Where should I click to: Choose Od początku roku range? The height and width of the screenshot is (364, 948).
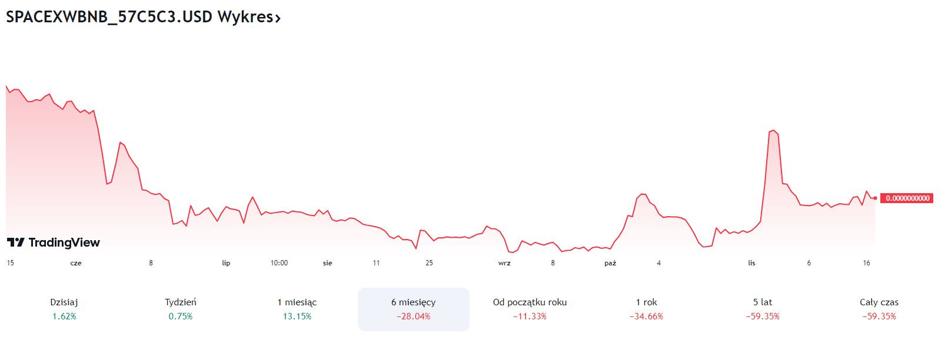(x=530, y=309)
